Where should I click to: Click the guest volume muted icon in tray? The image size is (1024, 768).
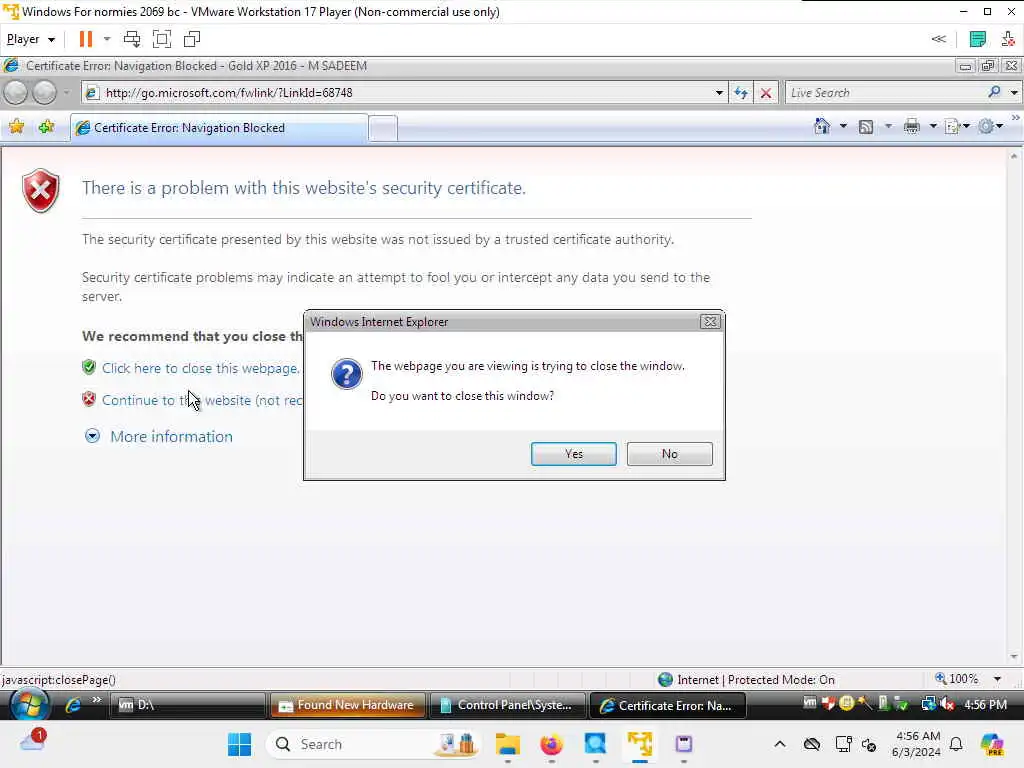pos(947,704)
